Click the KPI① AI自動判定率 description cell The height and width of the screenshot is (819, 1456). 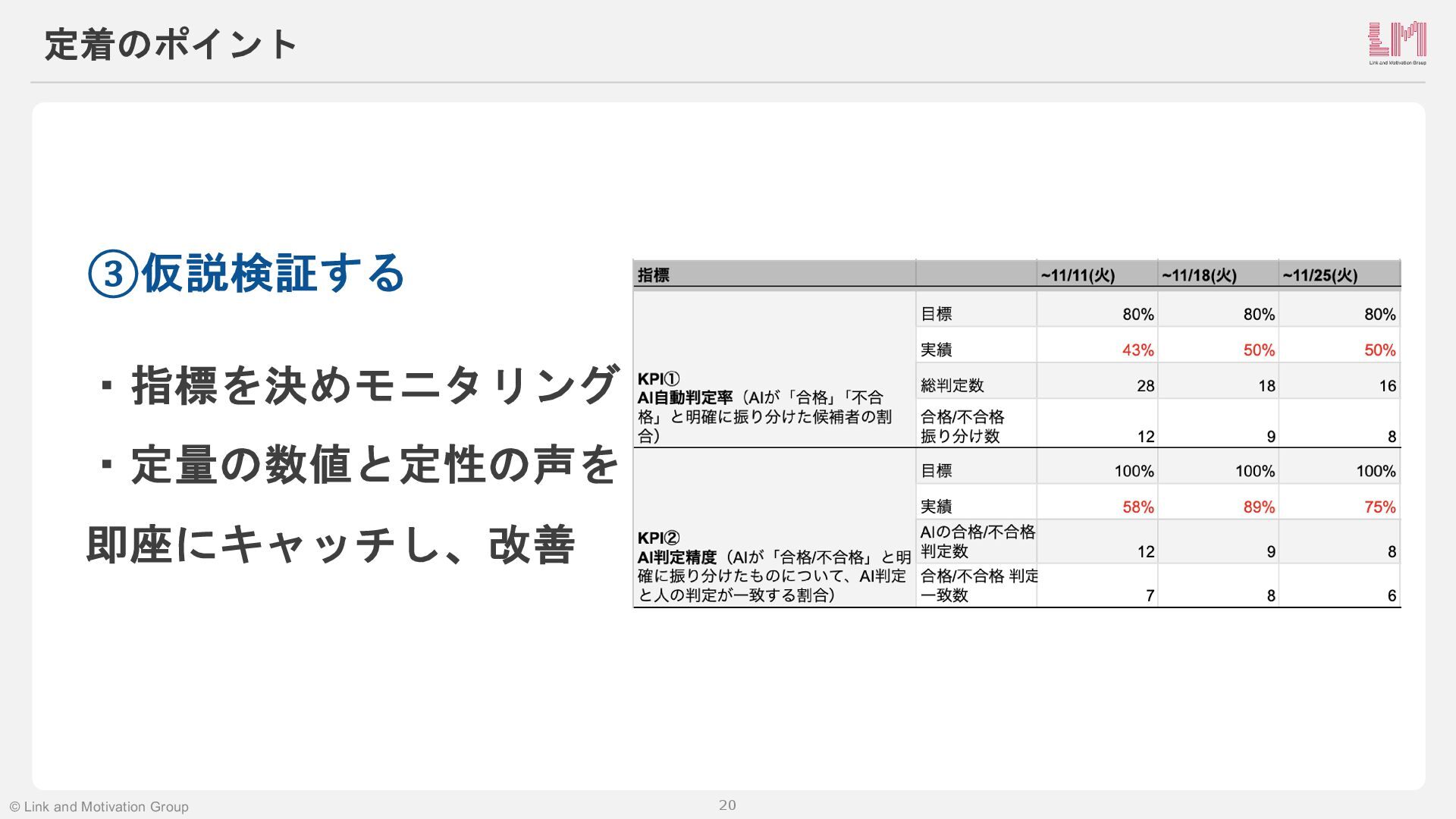tap(766, 407)
